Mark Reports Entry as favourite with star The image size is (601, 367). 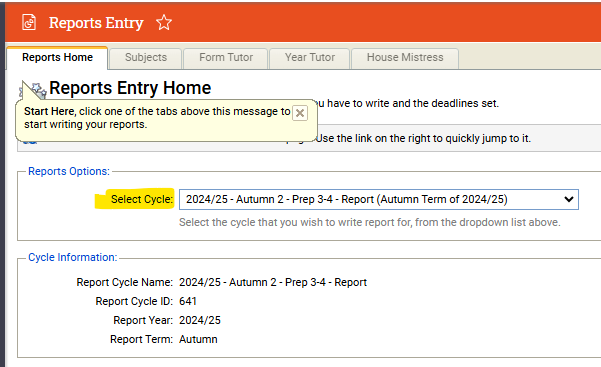(x=164, y=22)
